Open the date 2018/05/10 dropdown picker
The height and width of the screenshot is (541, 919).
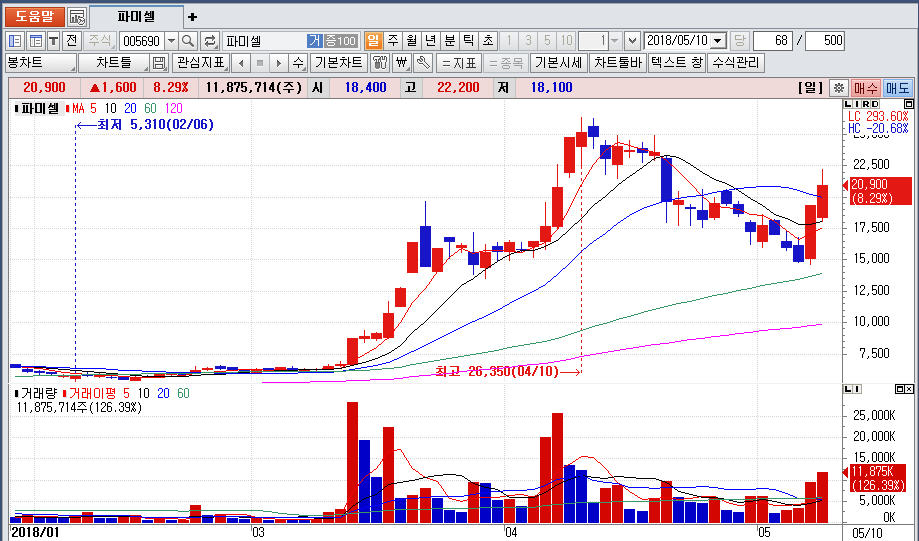[x=717, y=41]
